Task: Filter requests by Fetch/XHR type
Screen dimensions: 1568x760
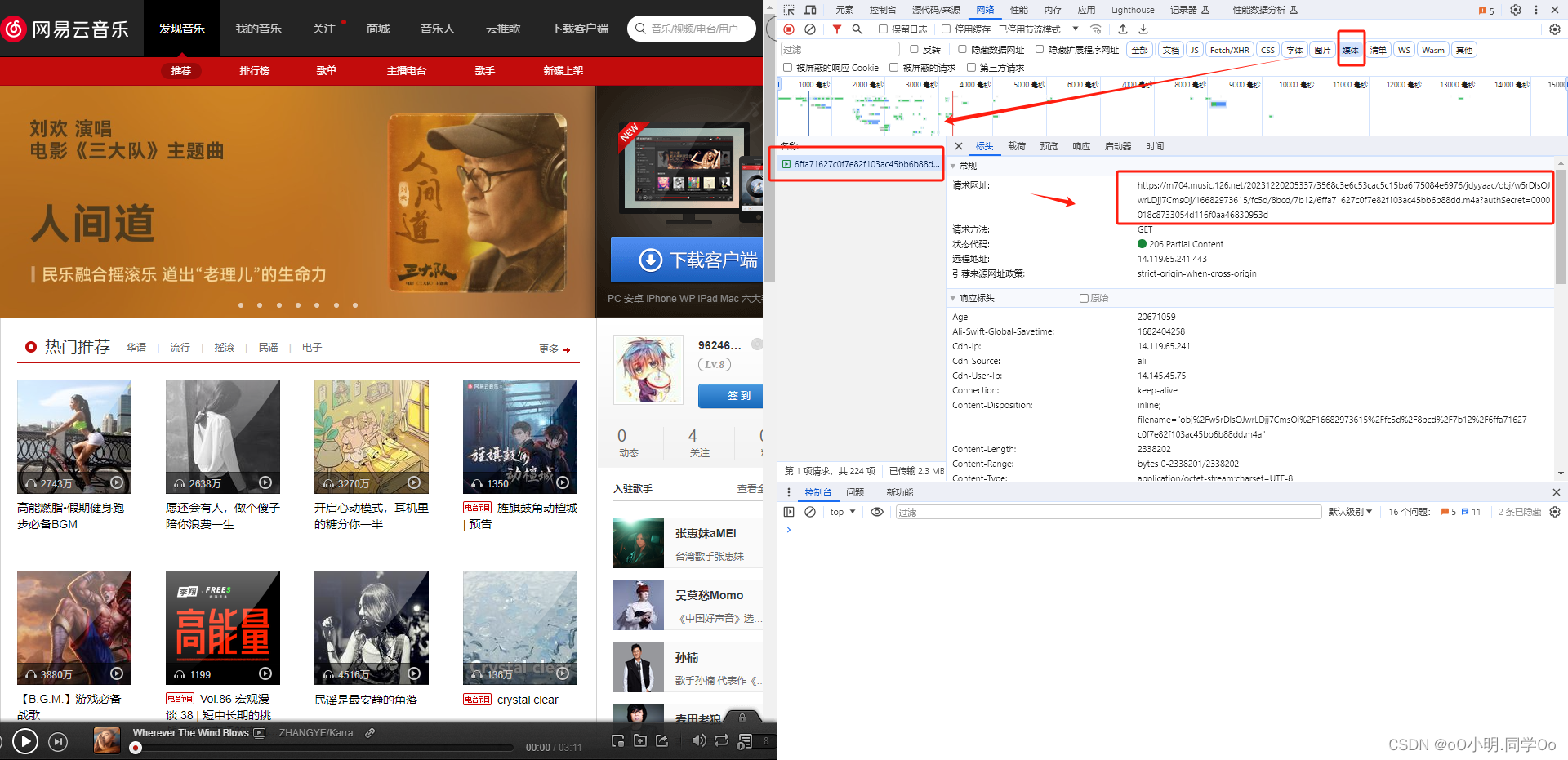Action: click(x=1229, y=50)
